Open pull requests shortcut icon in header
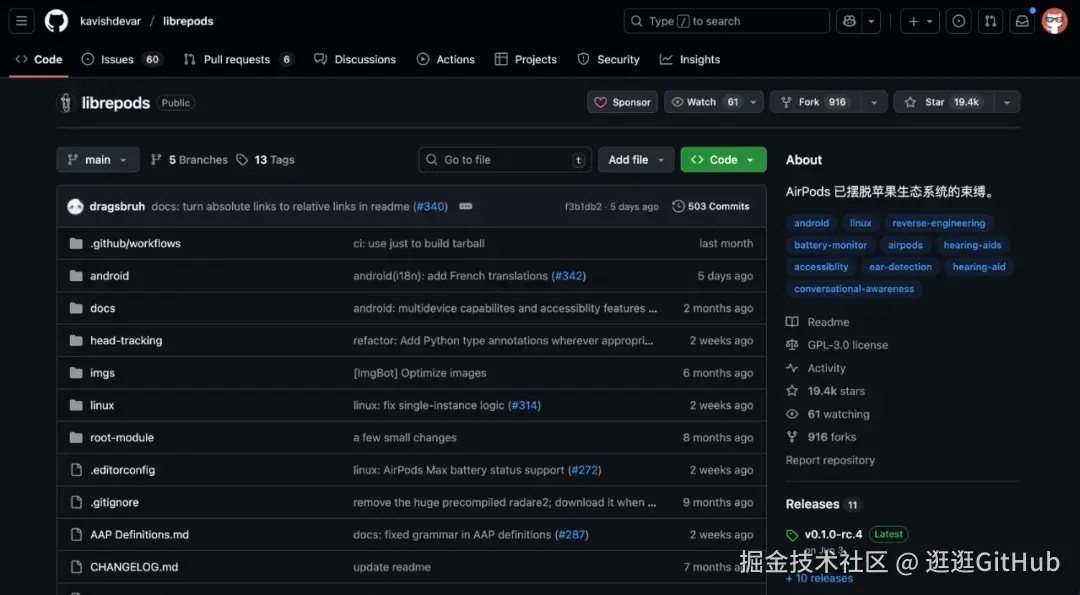 pos(990,21)
